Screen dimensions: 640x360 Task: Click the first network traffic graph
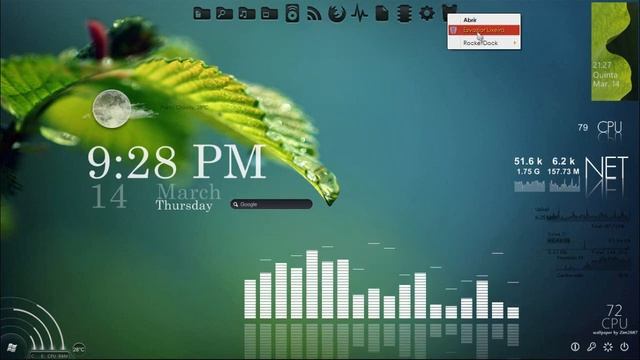pos(529,186)
